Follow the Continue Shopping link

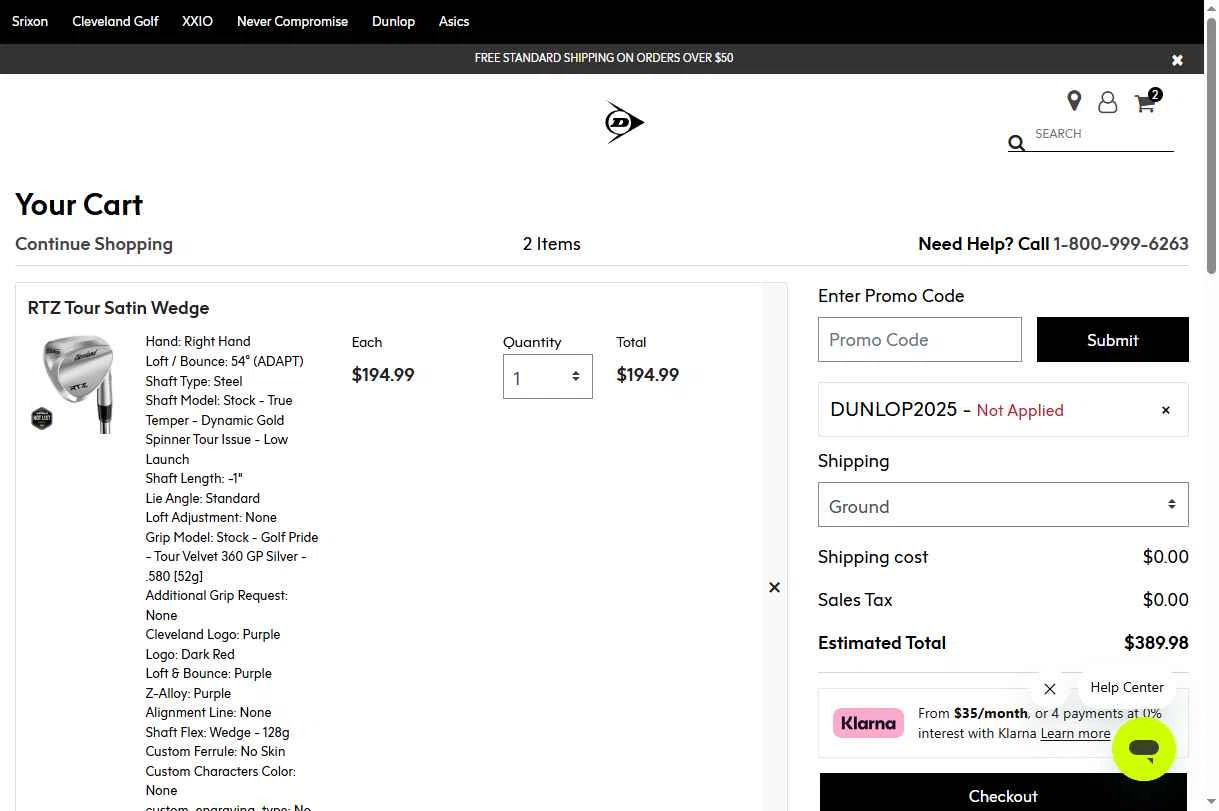(94, 244)
